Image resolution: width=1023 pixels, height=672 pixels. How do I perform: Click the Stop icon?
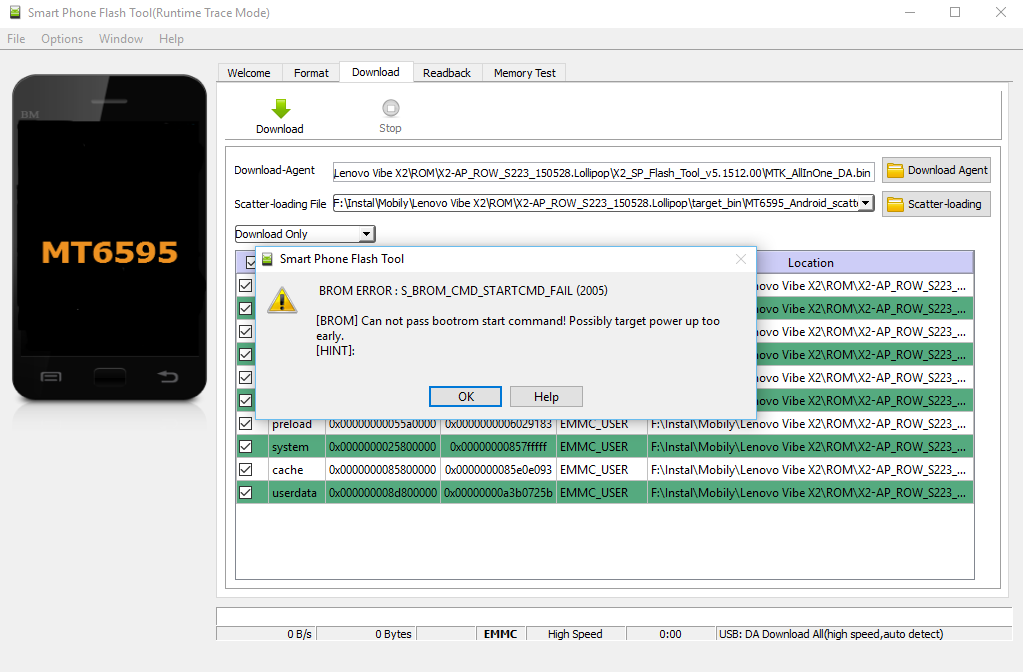[x=390, y=108]
